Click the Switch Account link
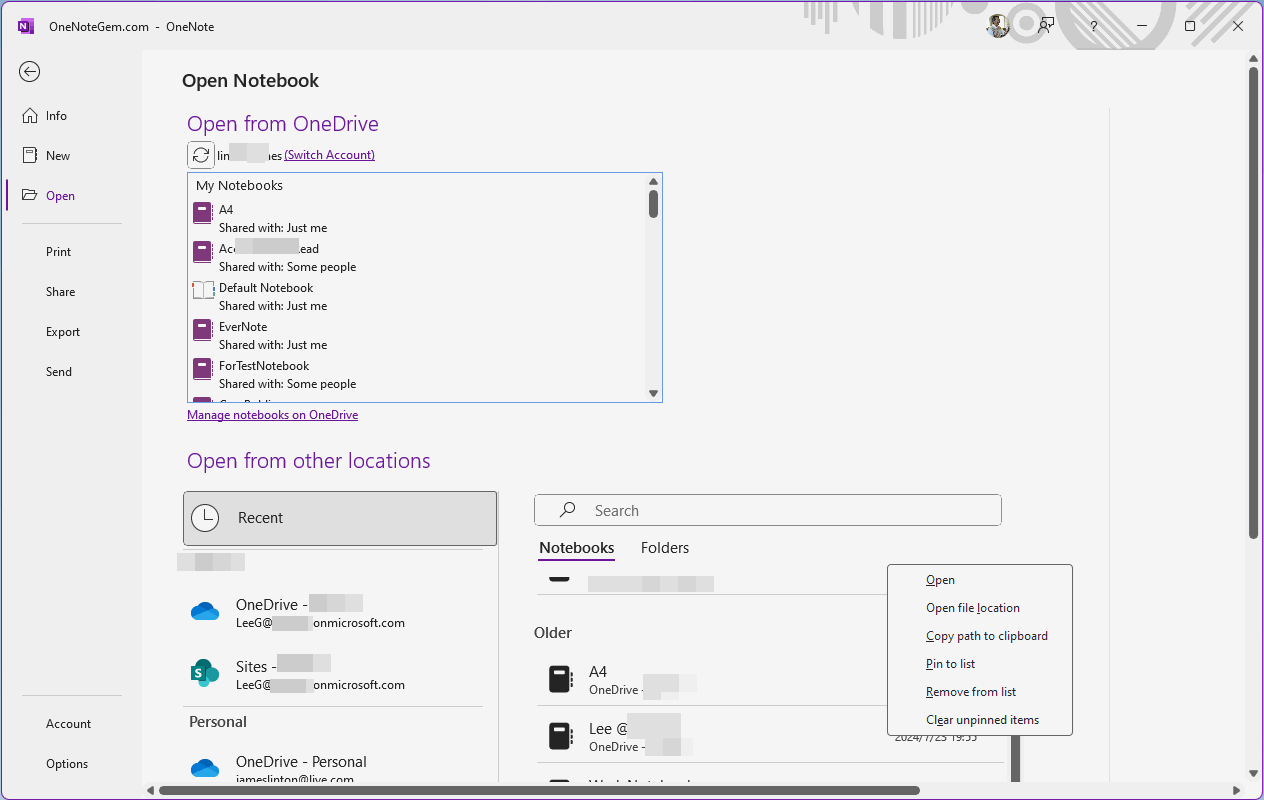 (x=330, y=155)
